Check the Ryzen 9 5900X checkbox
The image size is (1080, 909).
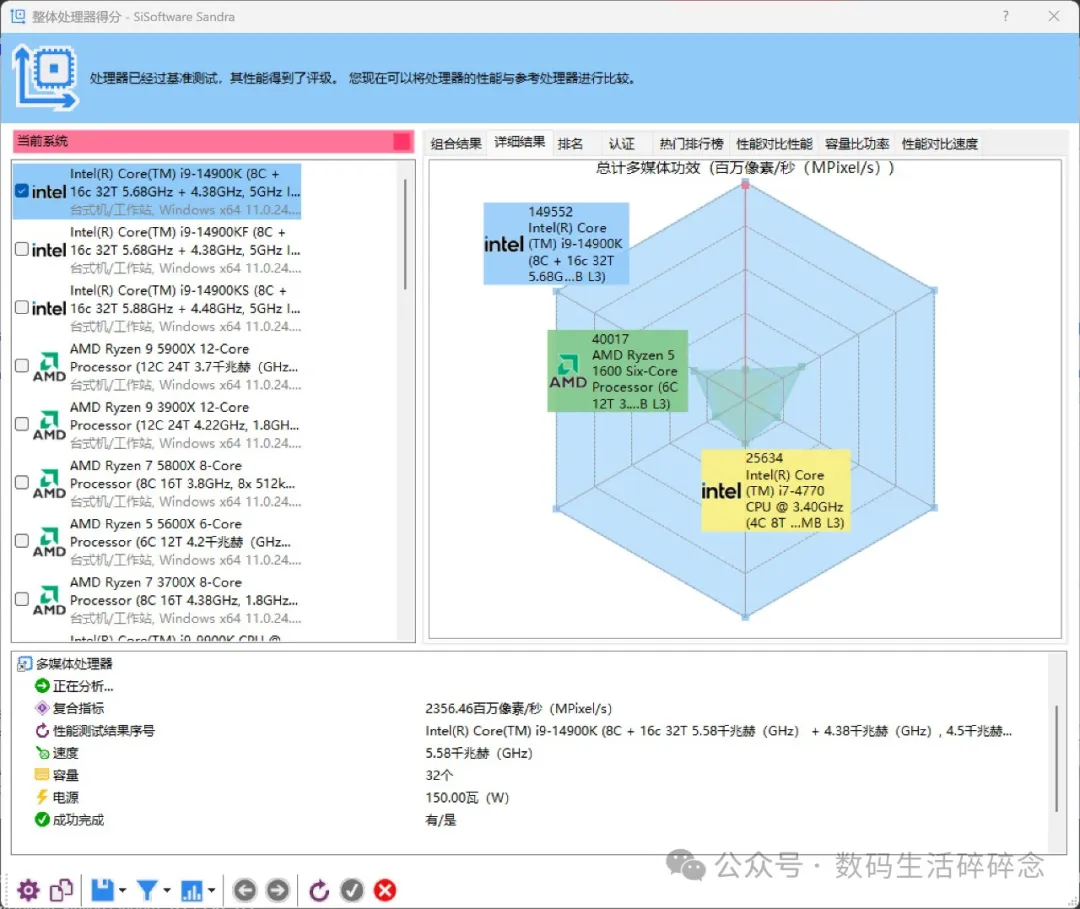[x=22, y=366]
